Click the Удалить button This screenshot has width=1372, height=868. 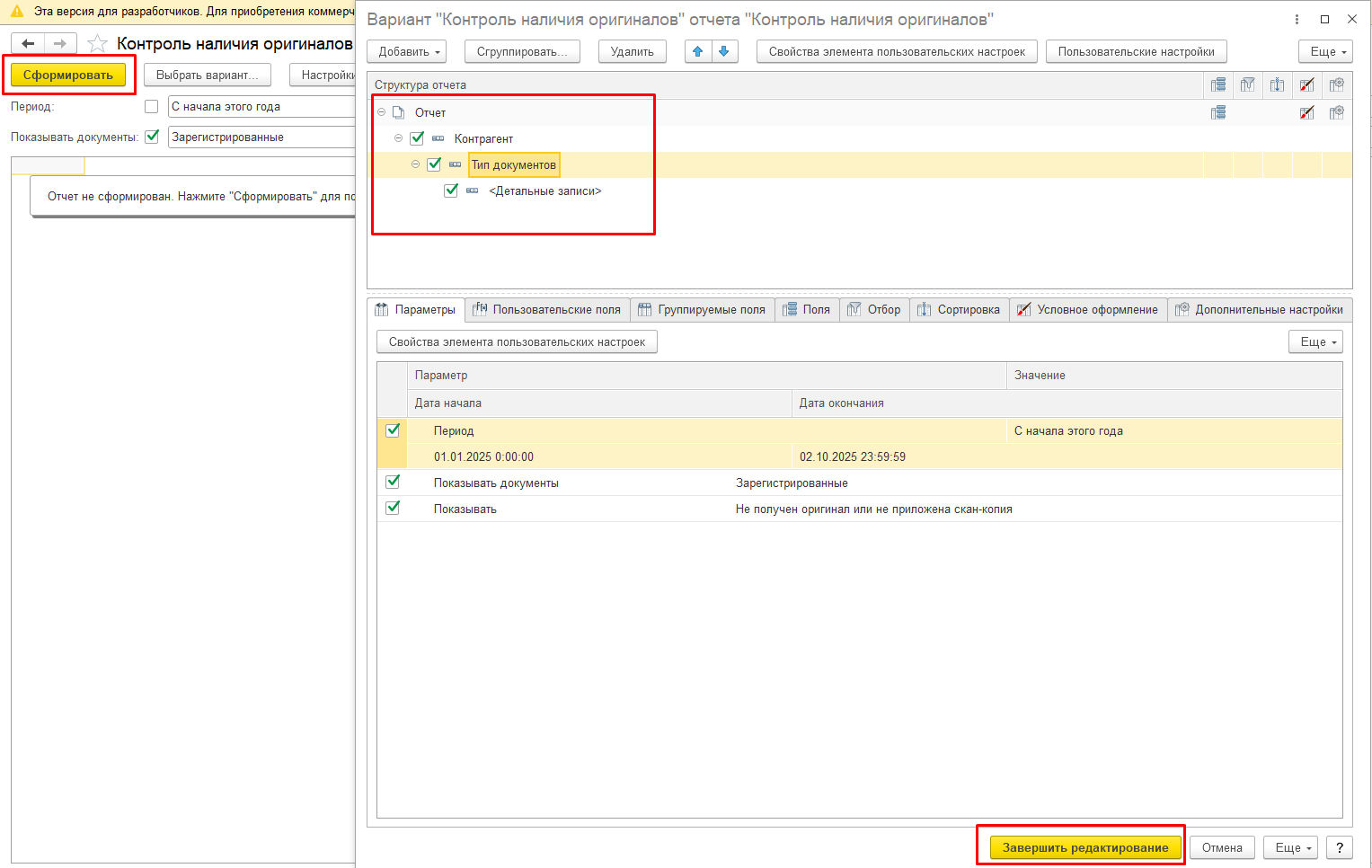633,51
